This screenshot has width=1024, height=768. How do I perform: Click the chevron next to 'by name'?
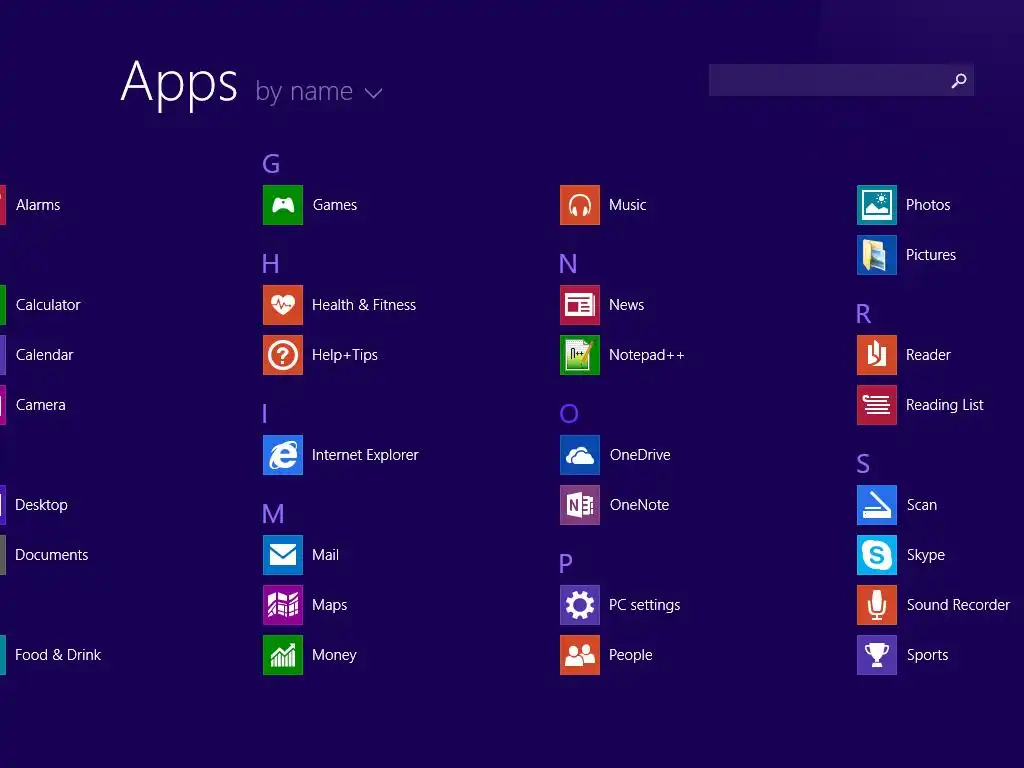click(374, 93)
